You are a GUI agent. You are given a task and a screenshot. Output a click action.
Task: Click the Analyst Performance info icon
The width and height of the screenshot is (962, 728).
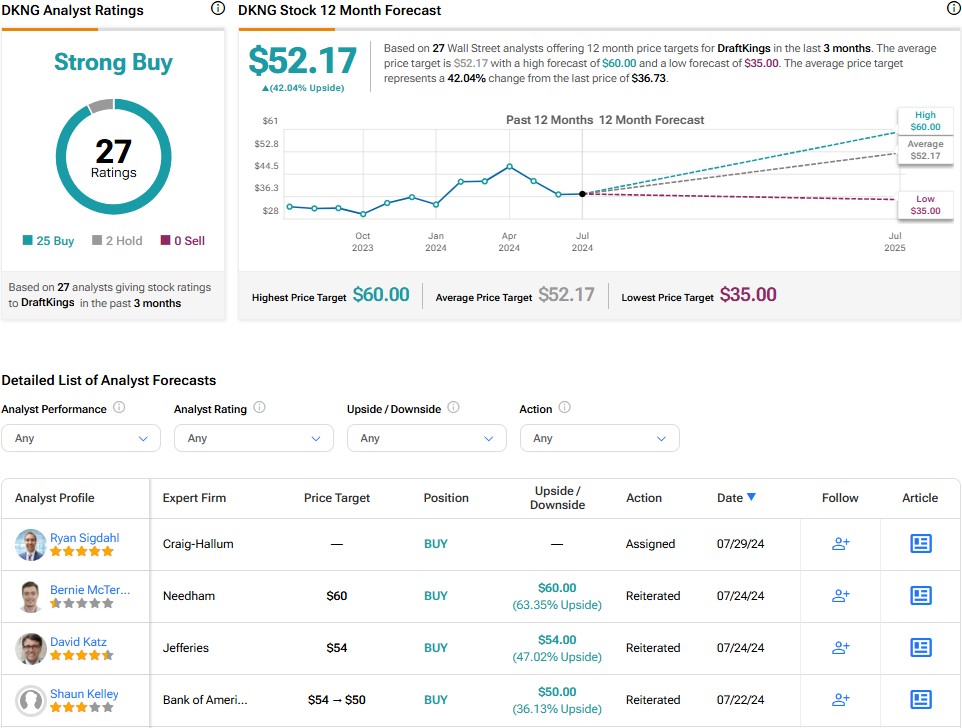point(119,408)
